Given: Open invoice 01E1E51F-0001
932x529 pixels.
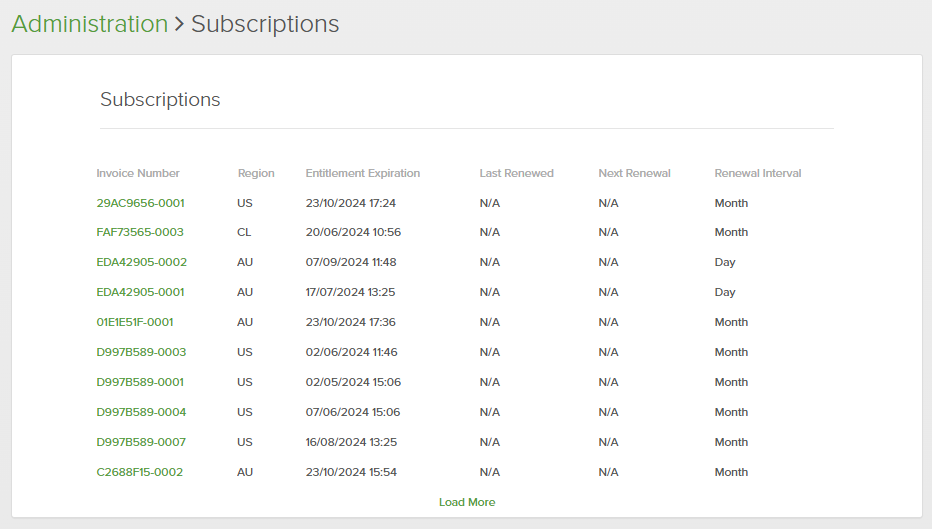Looking at the screenshot, I should (135, 322).
